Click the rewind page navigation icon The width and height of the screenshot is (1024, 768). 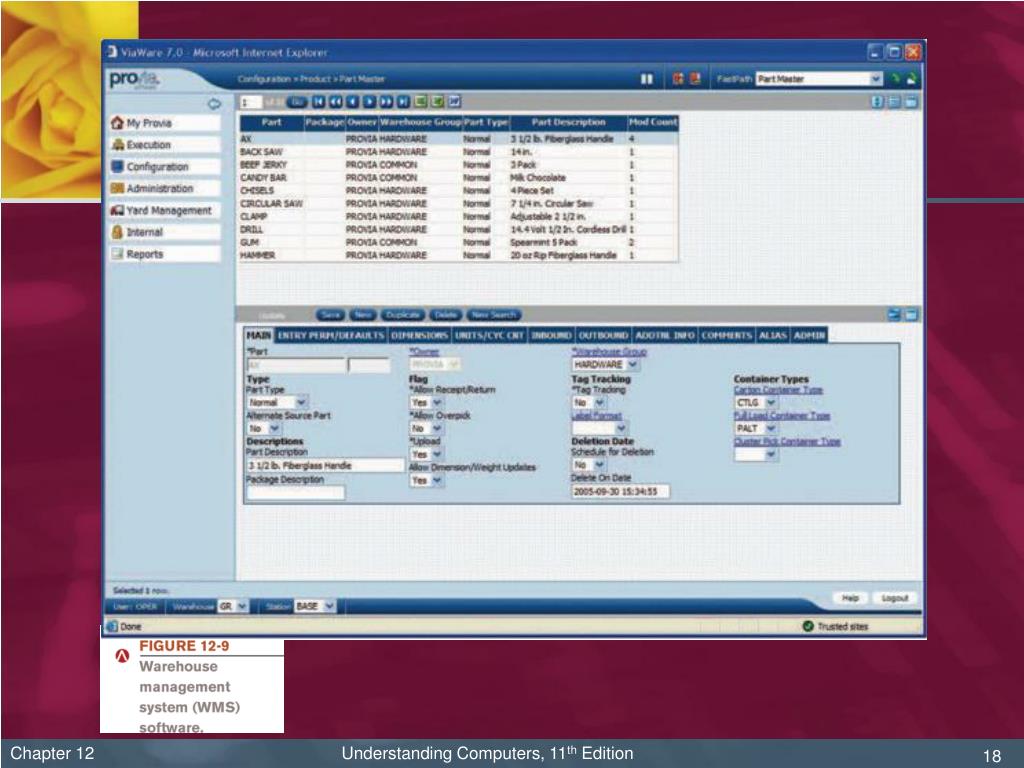pyautogui.click(x=335, y=102)
